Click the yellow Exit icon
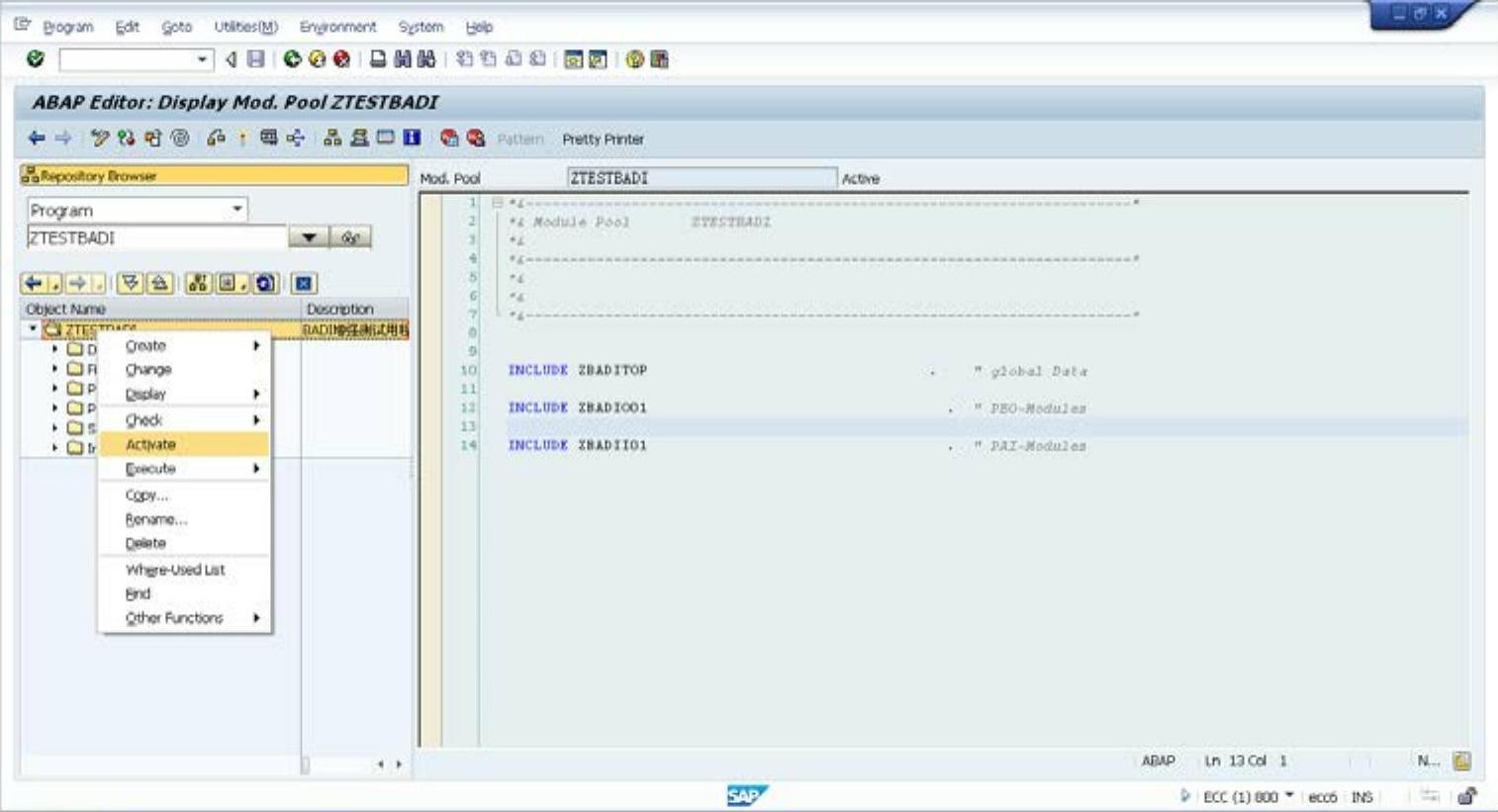The image size is (1498, 812). pyautogui.click(x=317, y=59)
